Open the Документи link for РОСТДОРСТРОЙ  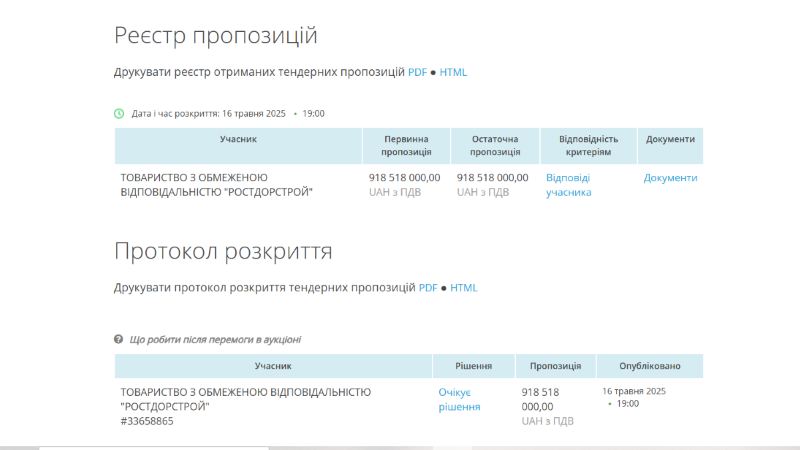click(670, 178)
